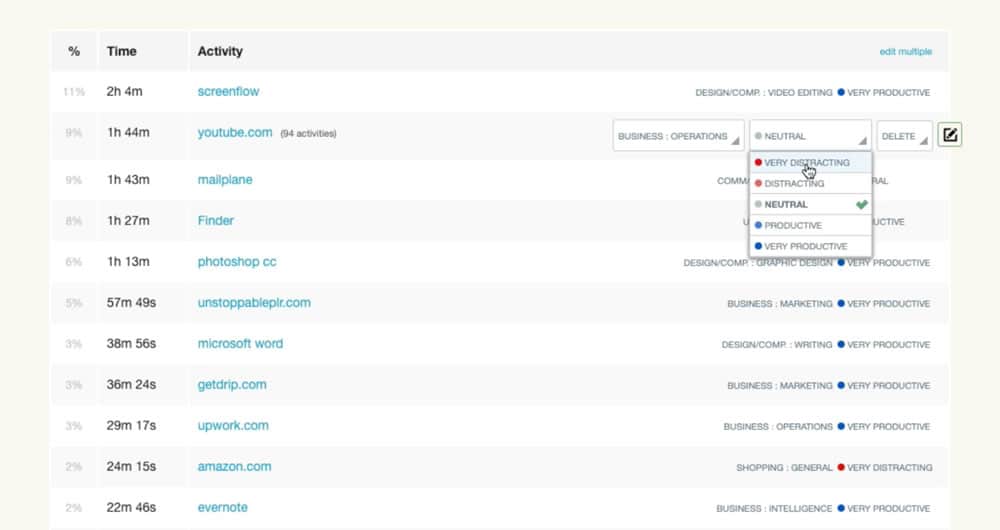Click the Time column header

[122, 52]
